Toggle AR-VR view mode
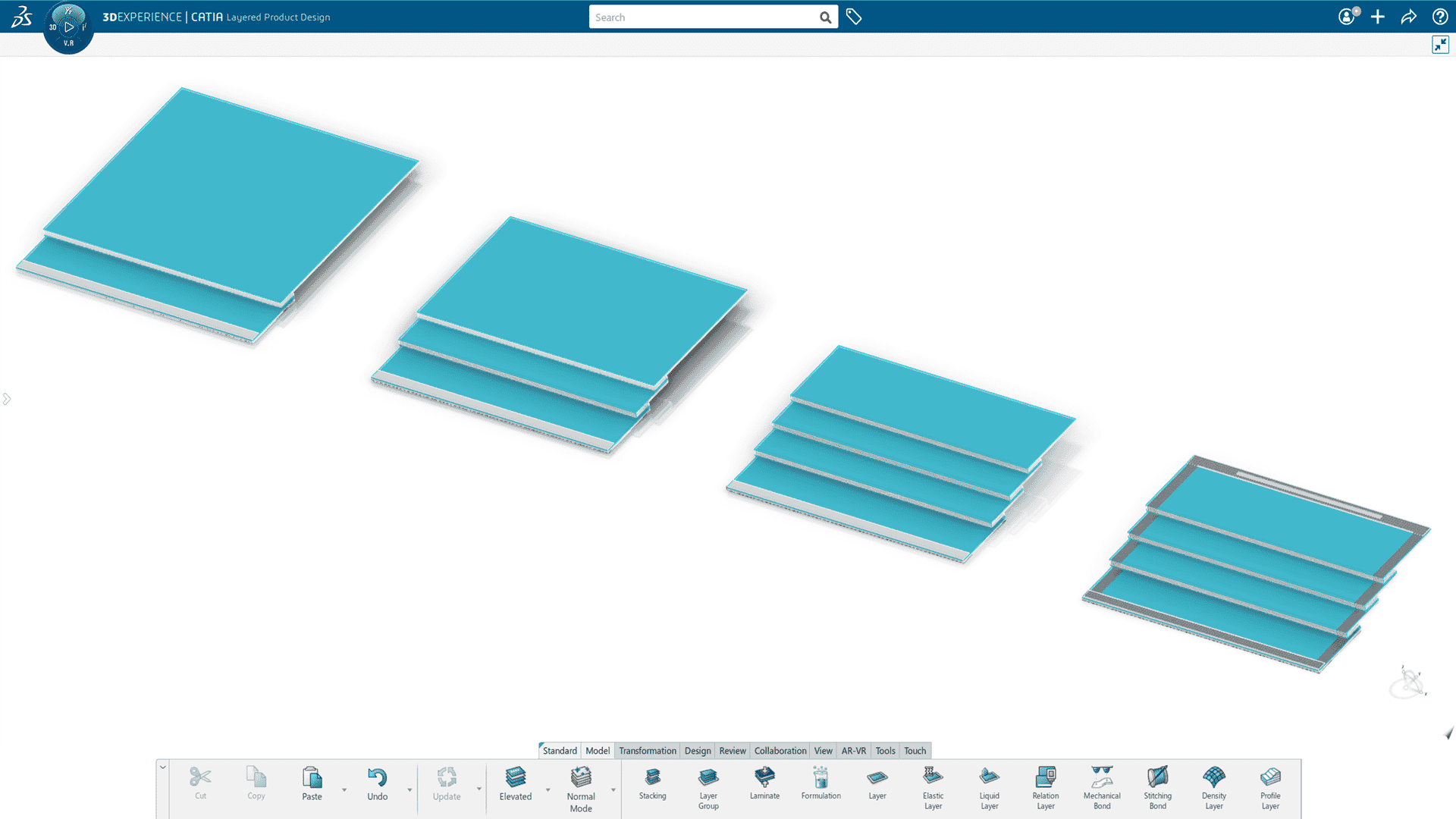Viewport: 1456px width, 819px height. pos(853,751)
